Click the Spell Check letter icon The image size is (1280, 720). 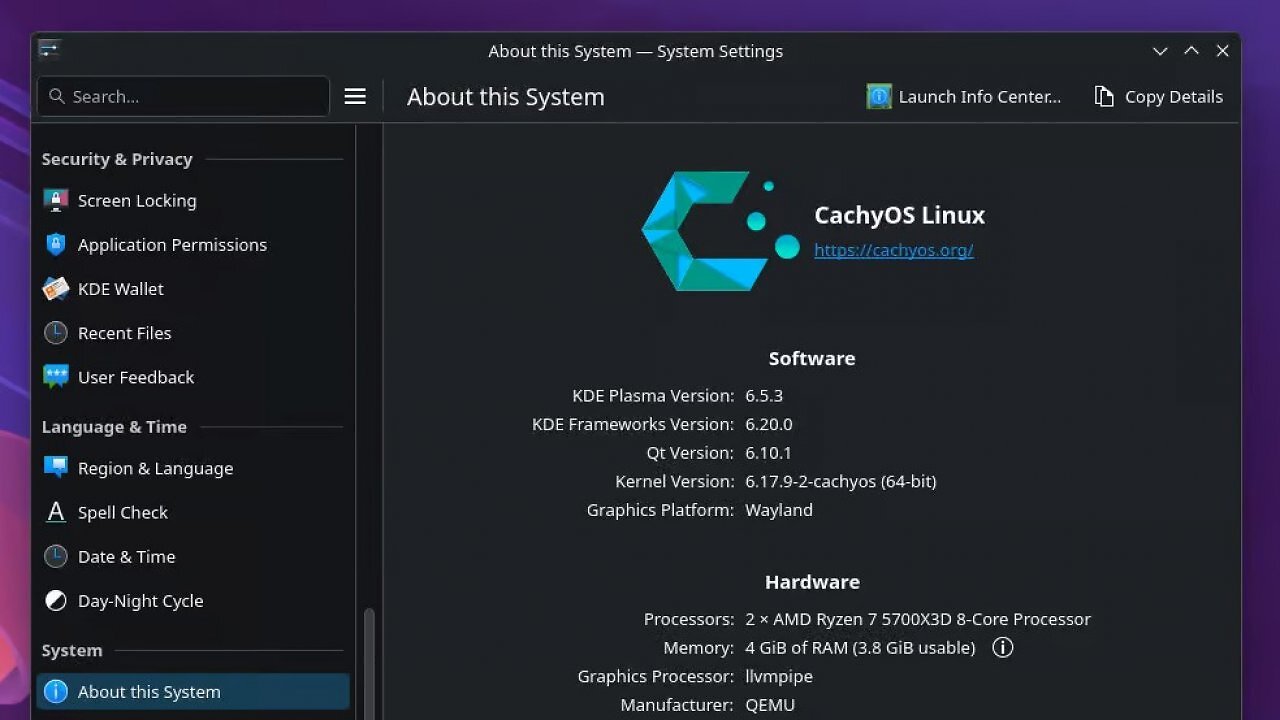(56, 512)
